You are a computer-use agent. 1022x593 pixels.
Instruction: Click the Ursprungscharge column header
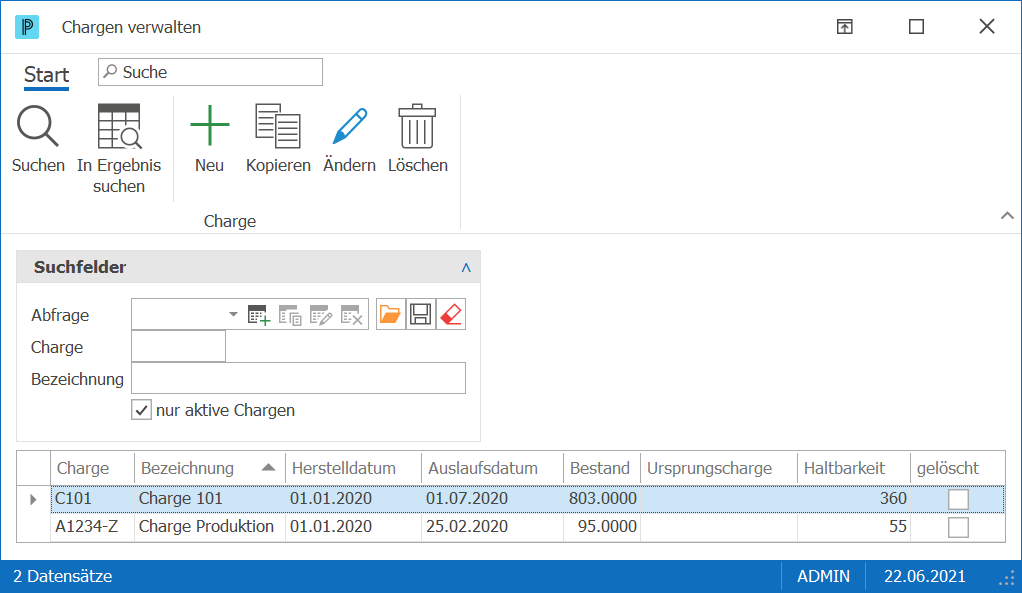[x=719, y=468]
